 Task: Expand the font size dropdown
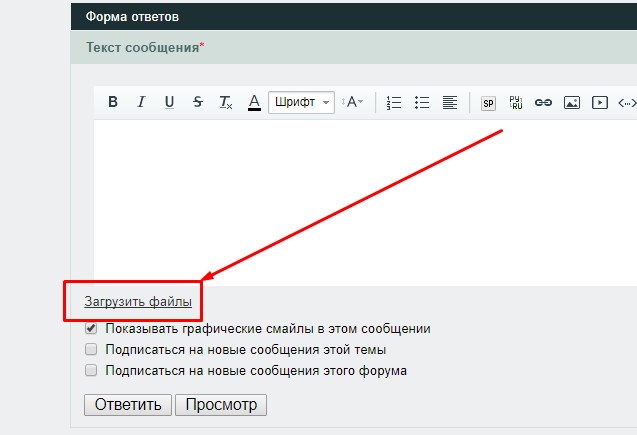[353, 102]
